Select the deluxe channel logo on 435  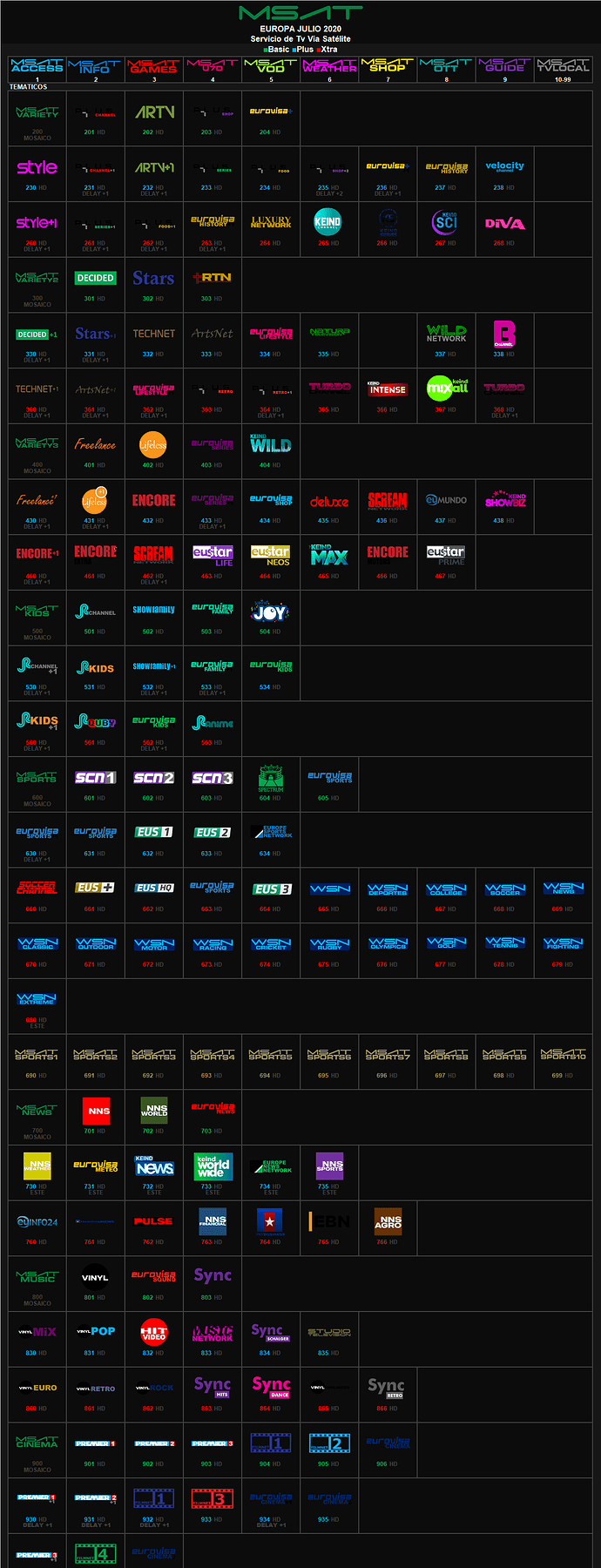pos(329,502)
